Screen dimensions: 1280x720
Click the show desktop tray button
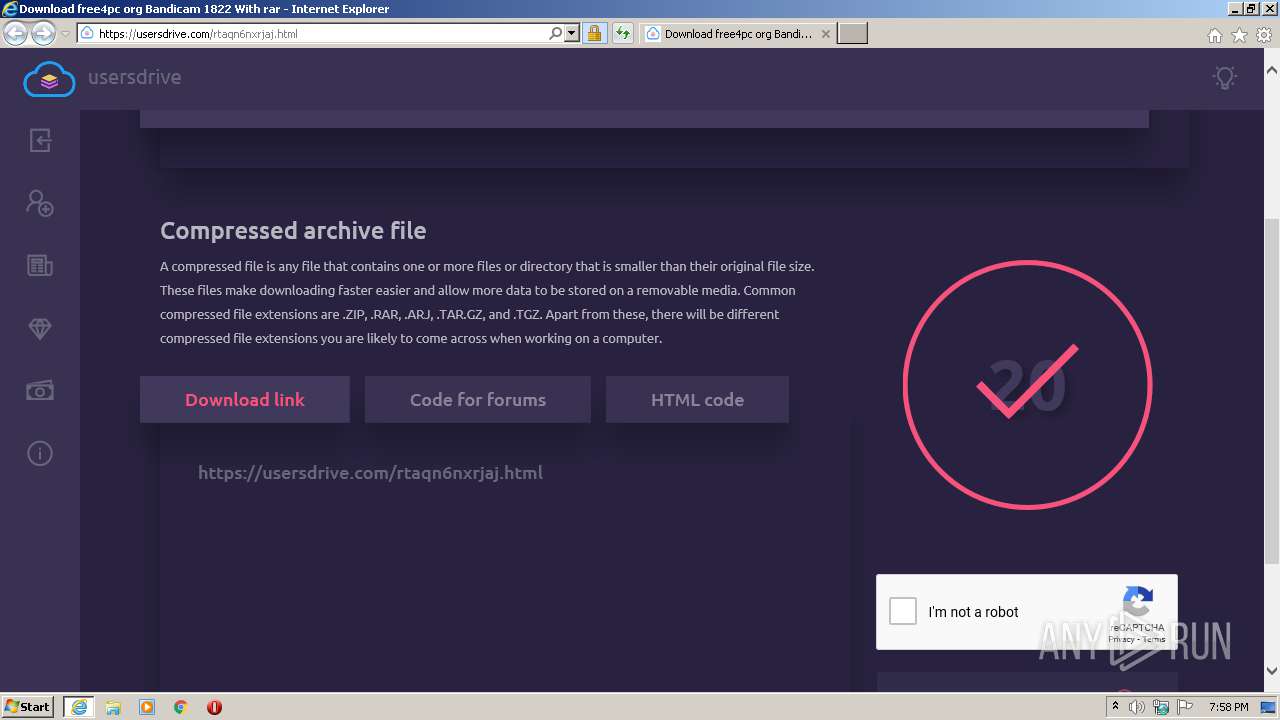click(x=1269, y=707)
